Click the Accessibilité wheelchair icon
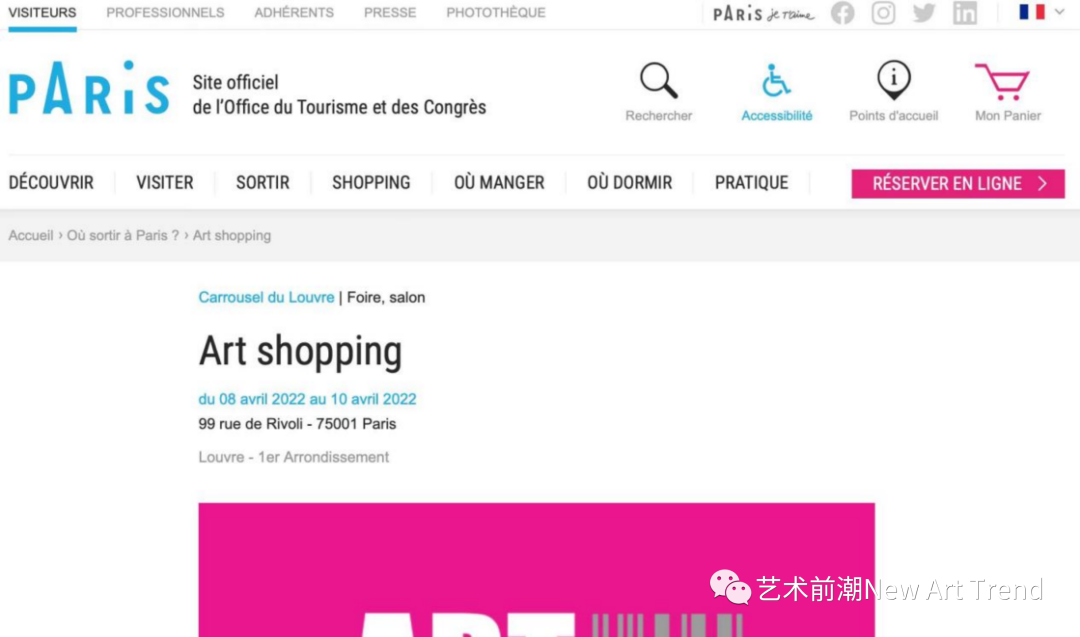Screen dimensions: 1080x637 (x=776, y=81)
